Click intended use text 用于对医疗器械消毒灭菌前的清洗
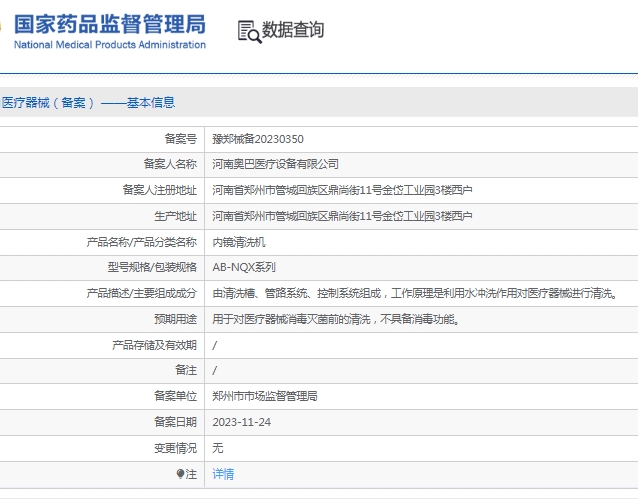638x501 pixels. tap(291, 319)
